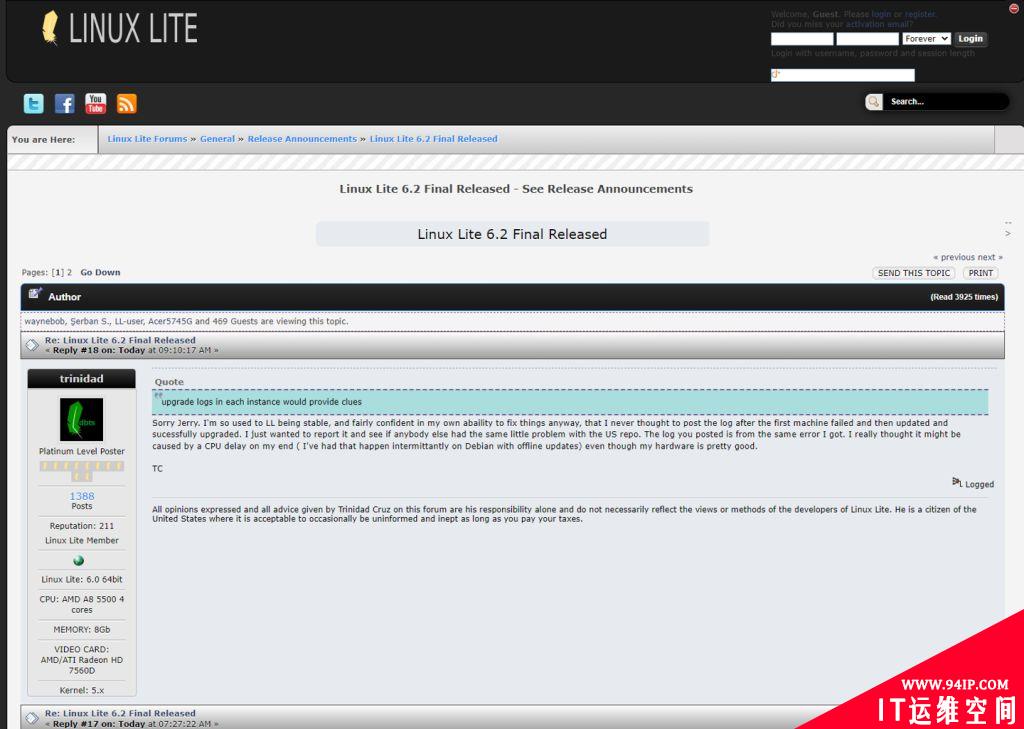The height and width of the screenshot is (729, 1024).
Task: Open the register link
Action: tap(920, 14)
